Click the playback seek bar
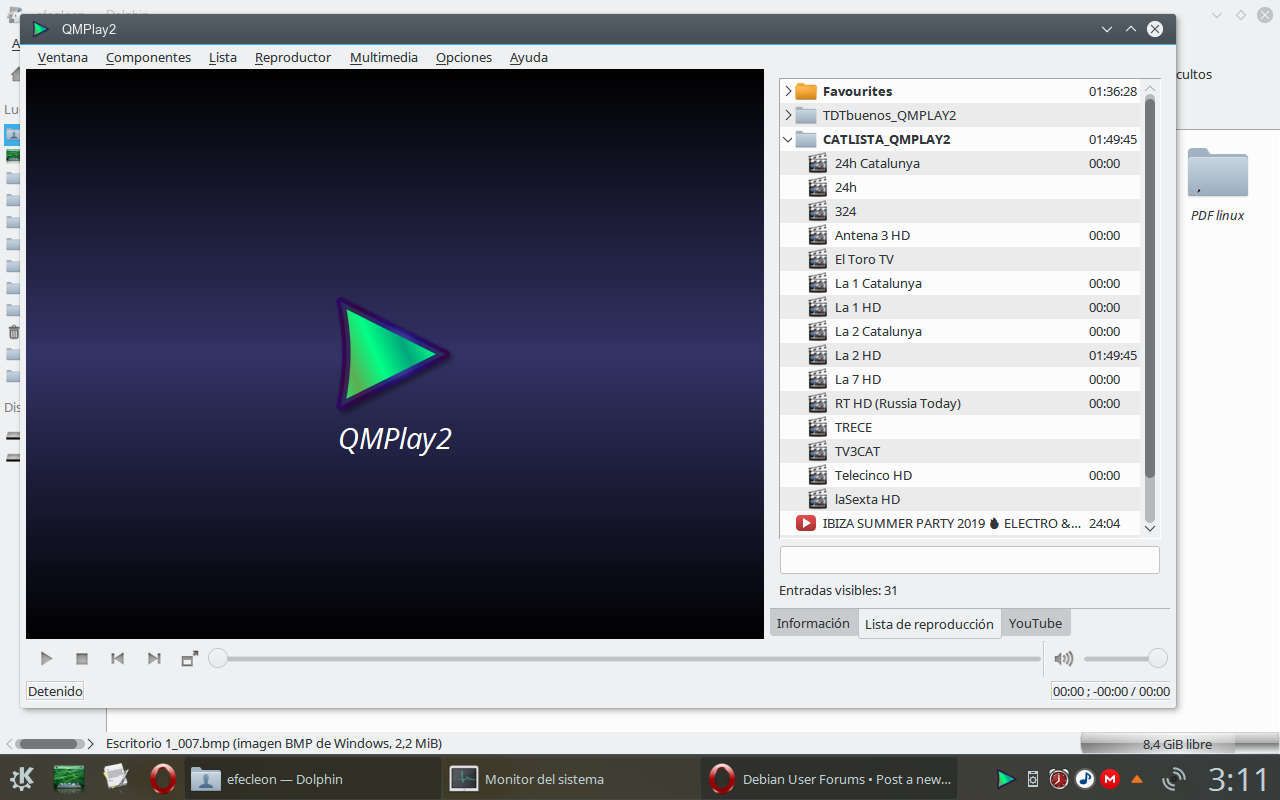 625,658
